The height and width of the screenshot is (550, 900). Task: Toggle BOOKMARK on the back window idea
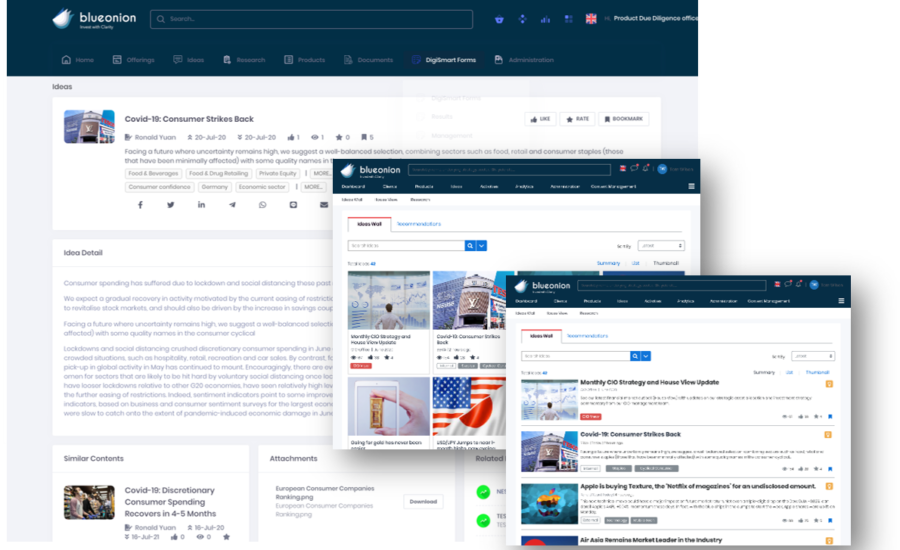click(623, 119)
